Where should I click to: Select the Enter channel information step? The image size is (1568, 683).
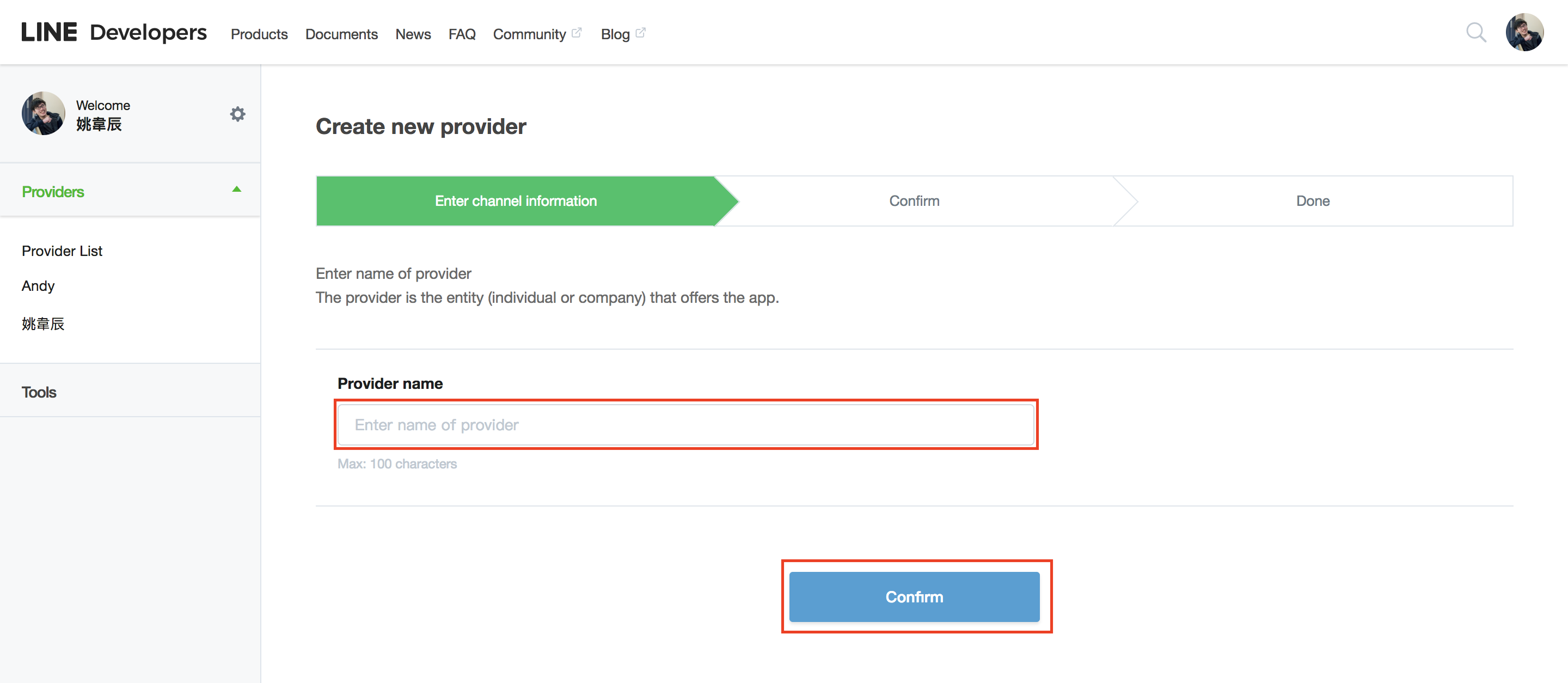click(516, 201)
